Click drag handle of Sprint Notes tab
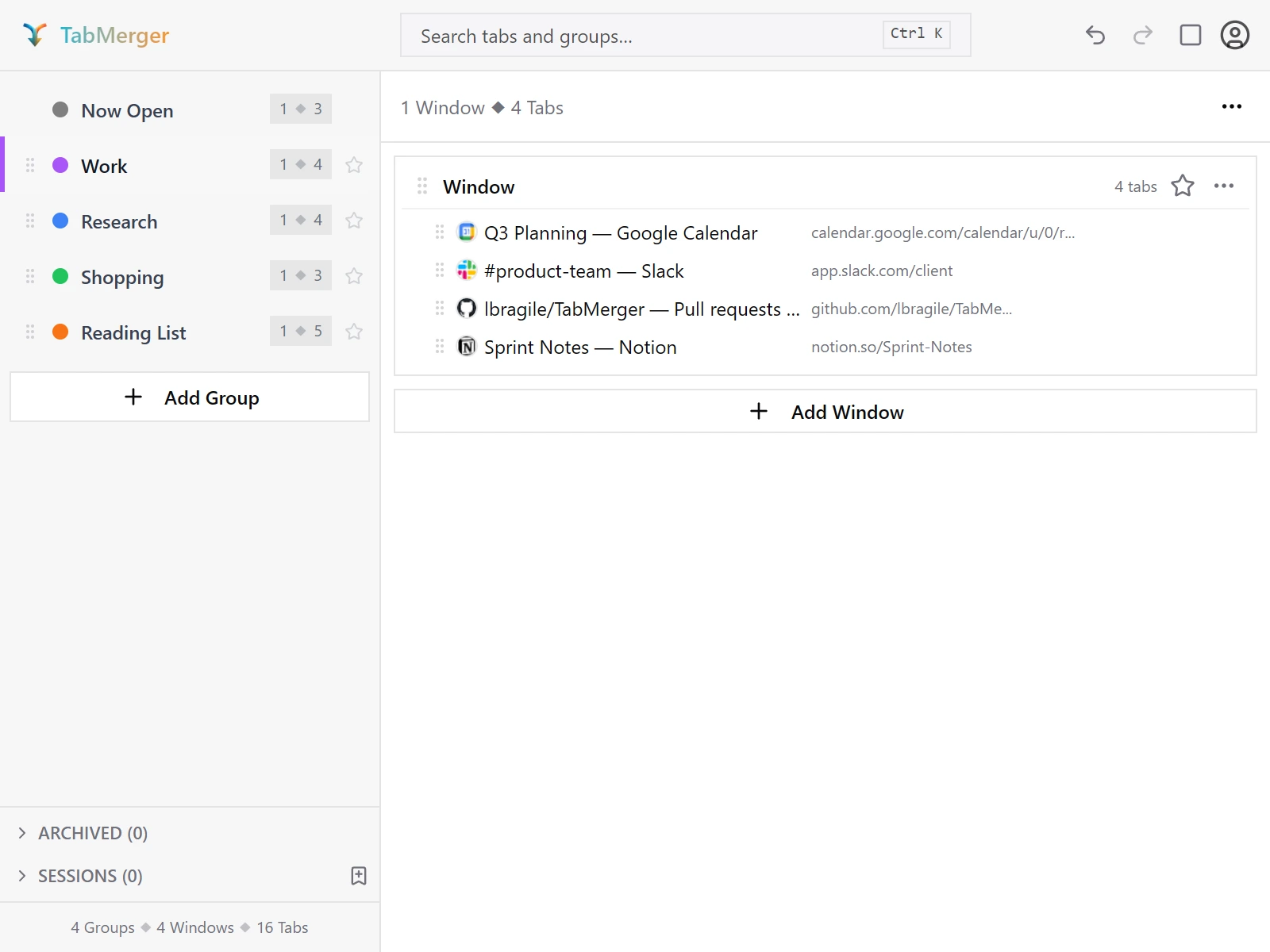The image size is (1270, 952). [x=440, y=346]
